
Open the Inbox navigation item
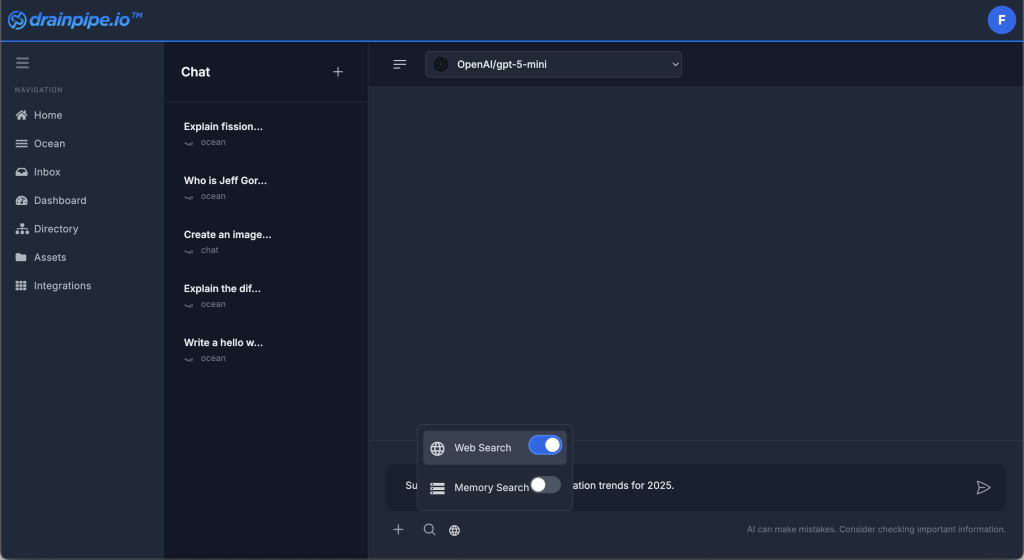tap(47, 172)
